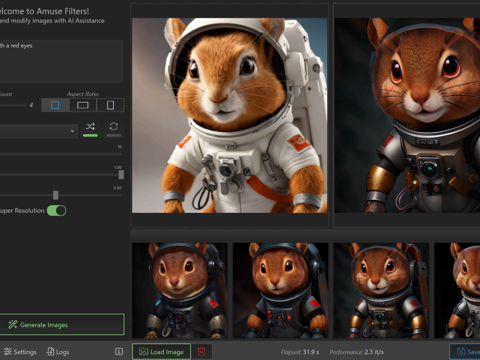This screenshot has height=360, width=480.
Task: Click the Save button at bottom right
Action: tap(465, 352)
